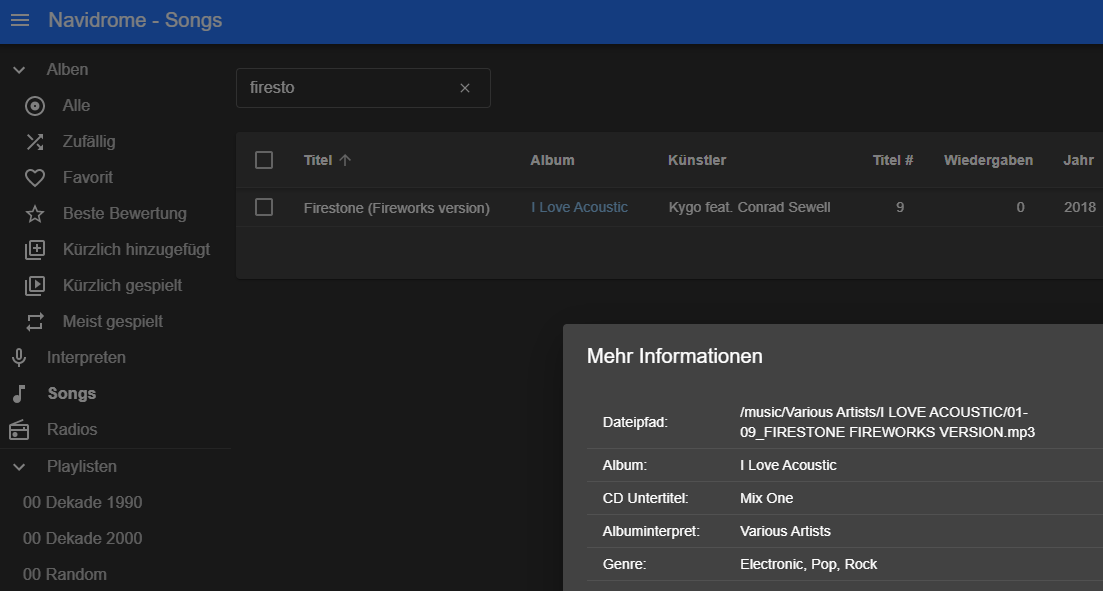Viewport: 1103px width, 591px height.
Task: Check the select-all checkbox in table header
Action: tap(265, 160)
